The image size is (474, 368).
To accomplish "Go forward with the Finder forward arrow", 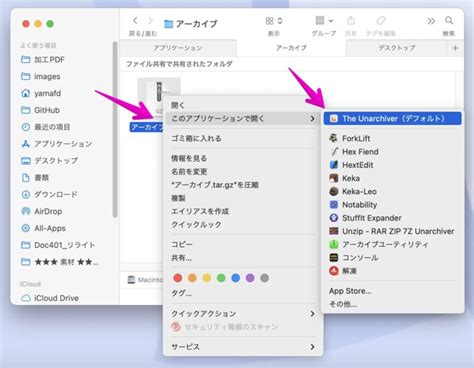I will 150,21.
